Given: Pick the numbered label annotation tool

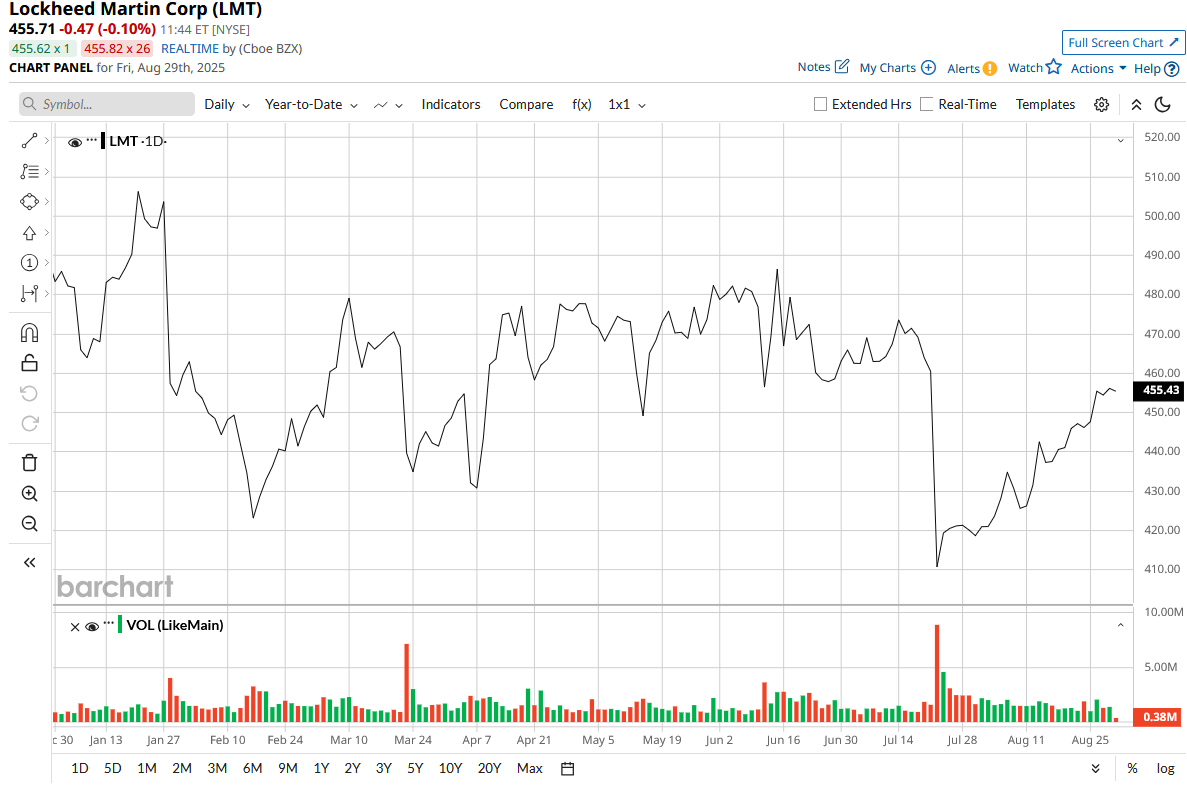Looking at the screenshot, I should coord(30,263).
